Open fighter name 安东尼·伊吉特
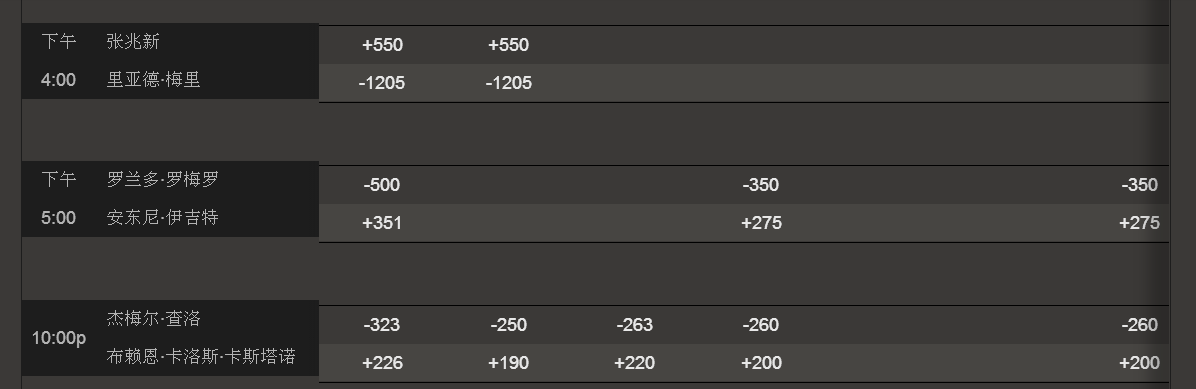 point(163,217)
